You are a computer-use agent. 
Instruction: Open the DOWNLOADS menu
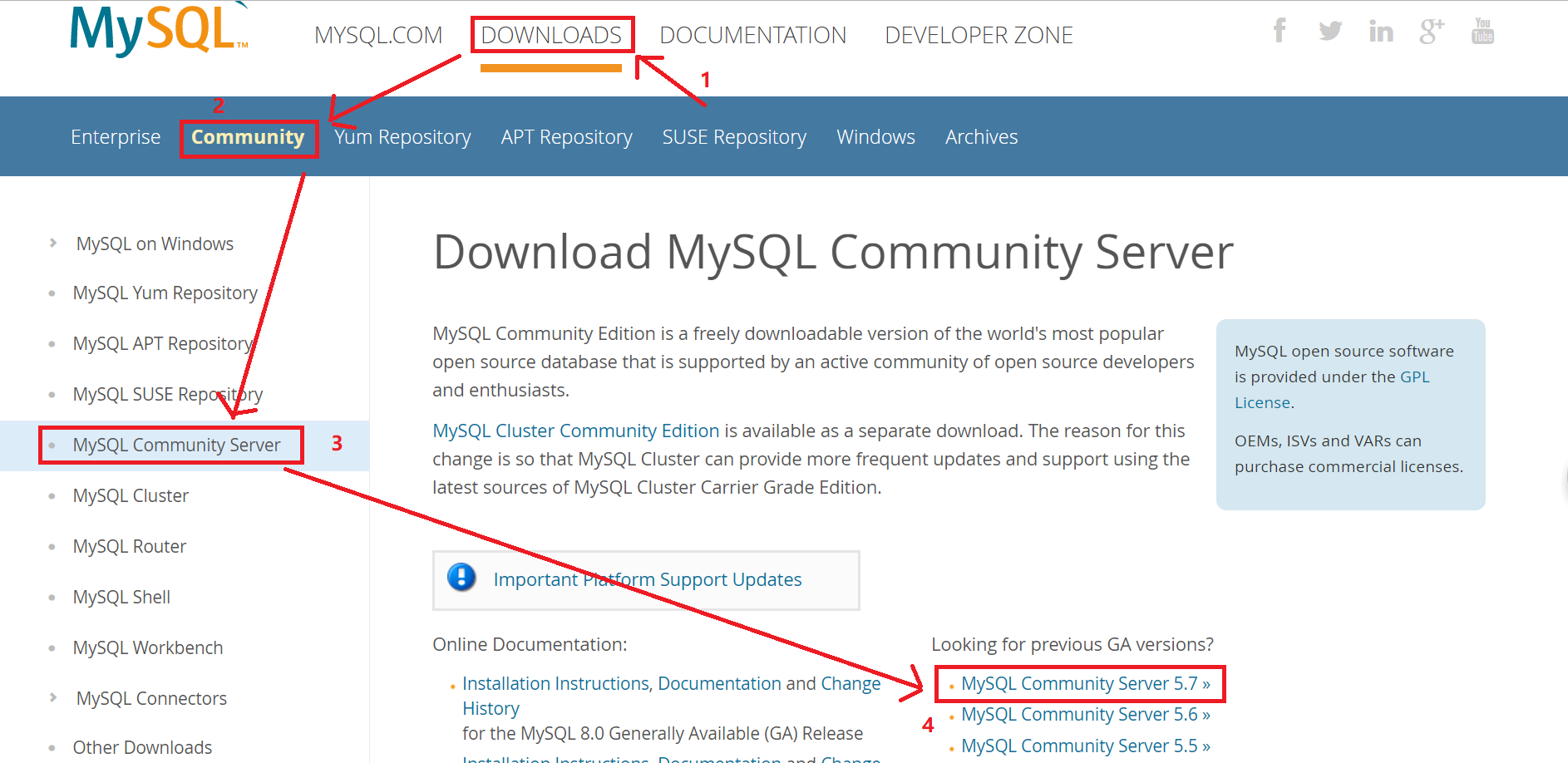[551, 35]
